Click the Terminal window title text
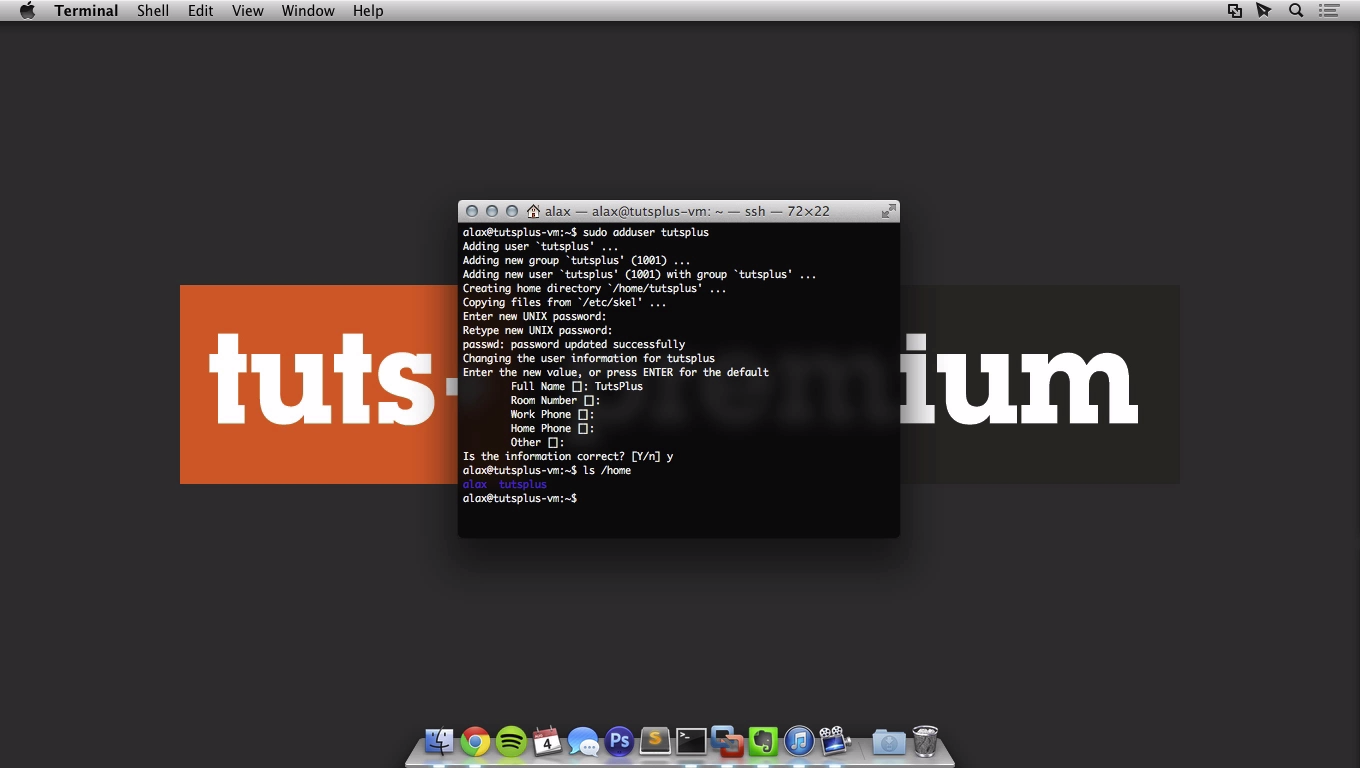 (687, 211)
